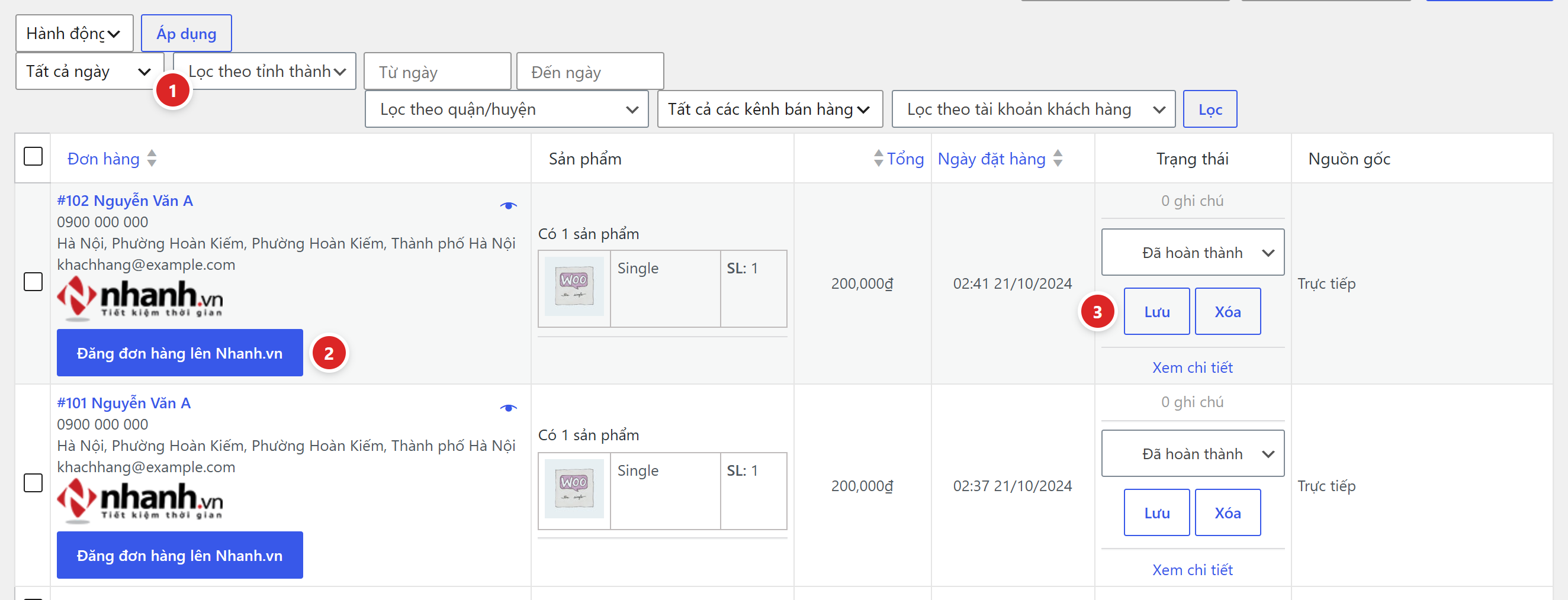Open the Tất cả ngày dropdown

click(89, 71)
